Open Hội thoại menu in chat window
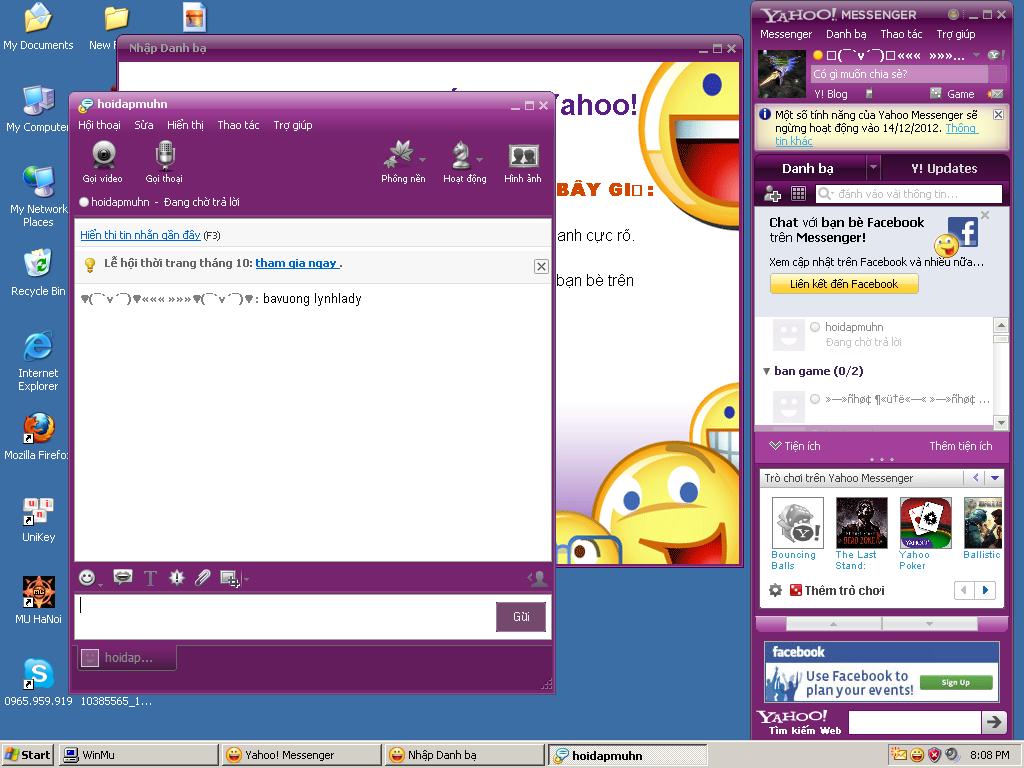 (x=99, y=125)
